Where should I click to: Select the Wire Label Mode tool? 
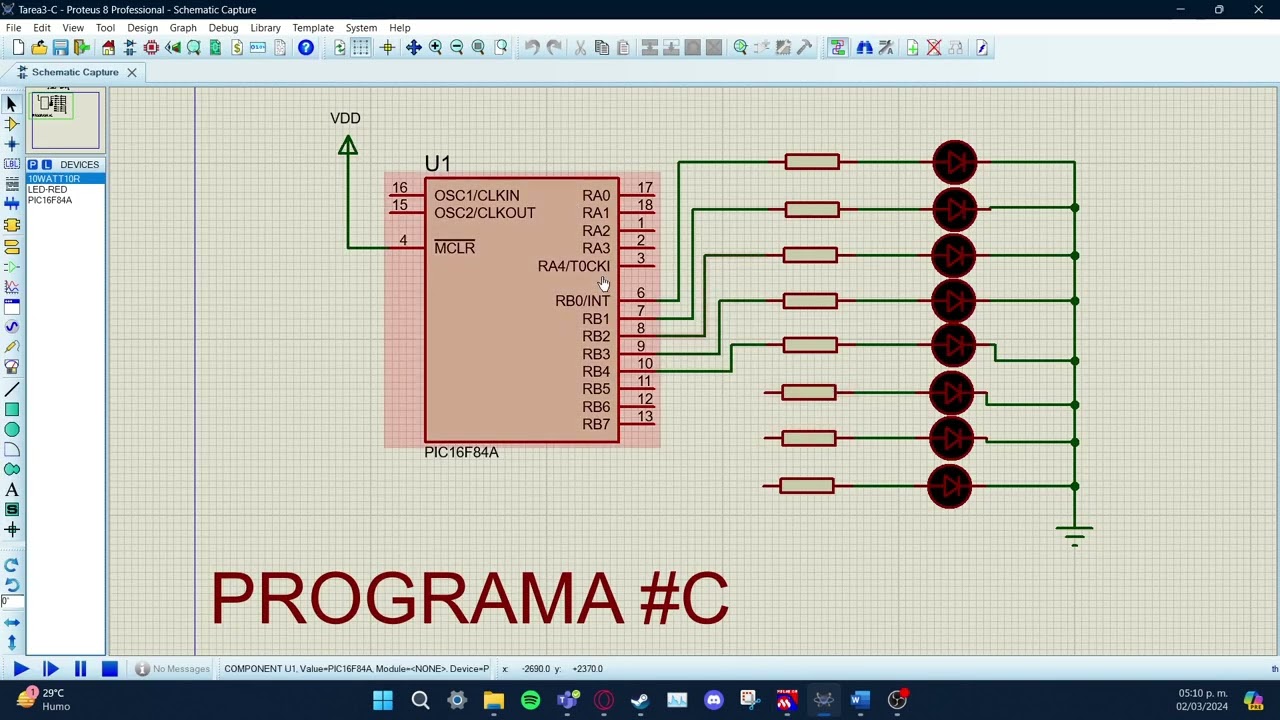point(12,164)
